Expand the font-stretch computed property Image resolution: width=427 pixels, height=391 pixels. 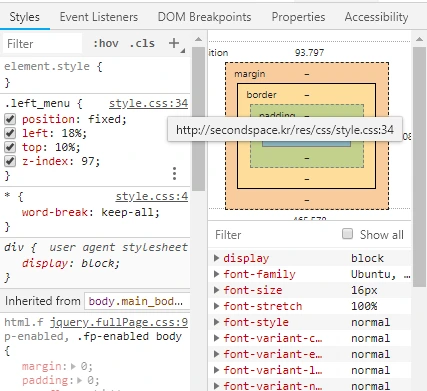point(216,306)
